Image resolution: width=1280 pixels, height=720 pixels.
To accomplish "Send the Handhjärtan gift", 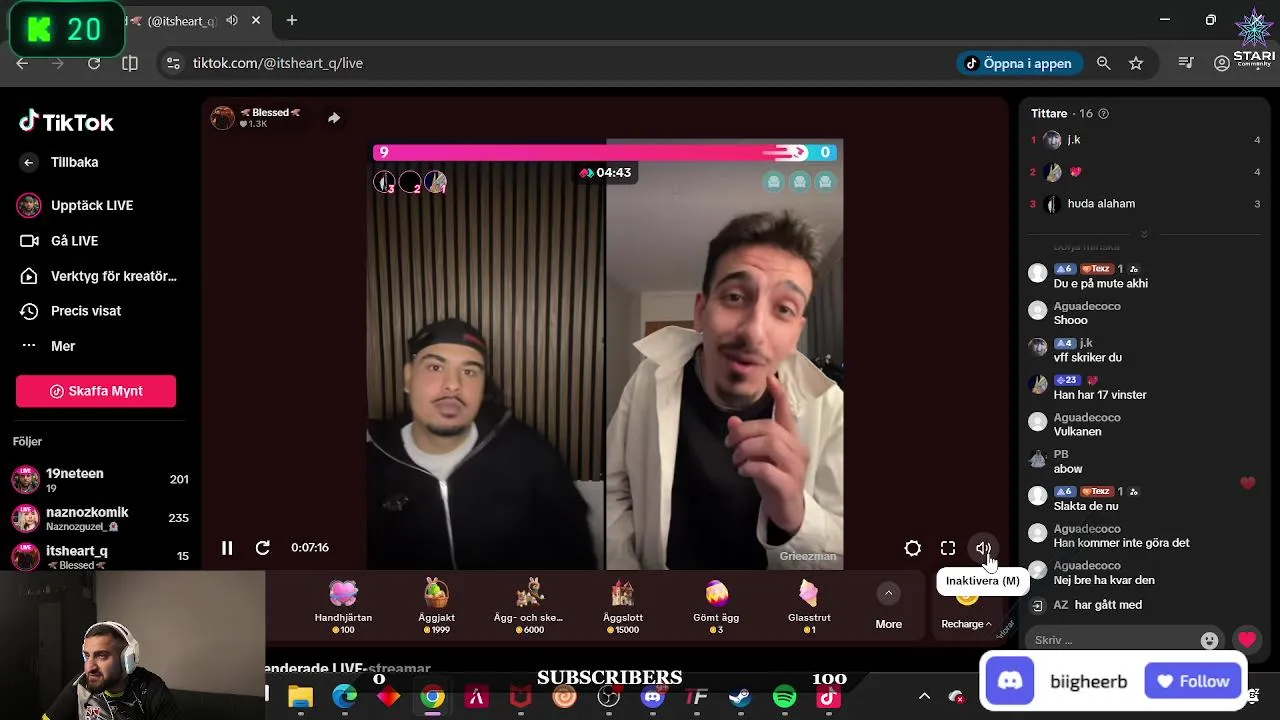I will click(343, 606).
